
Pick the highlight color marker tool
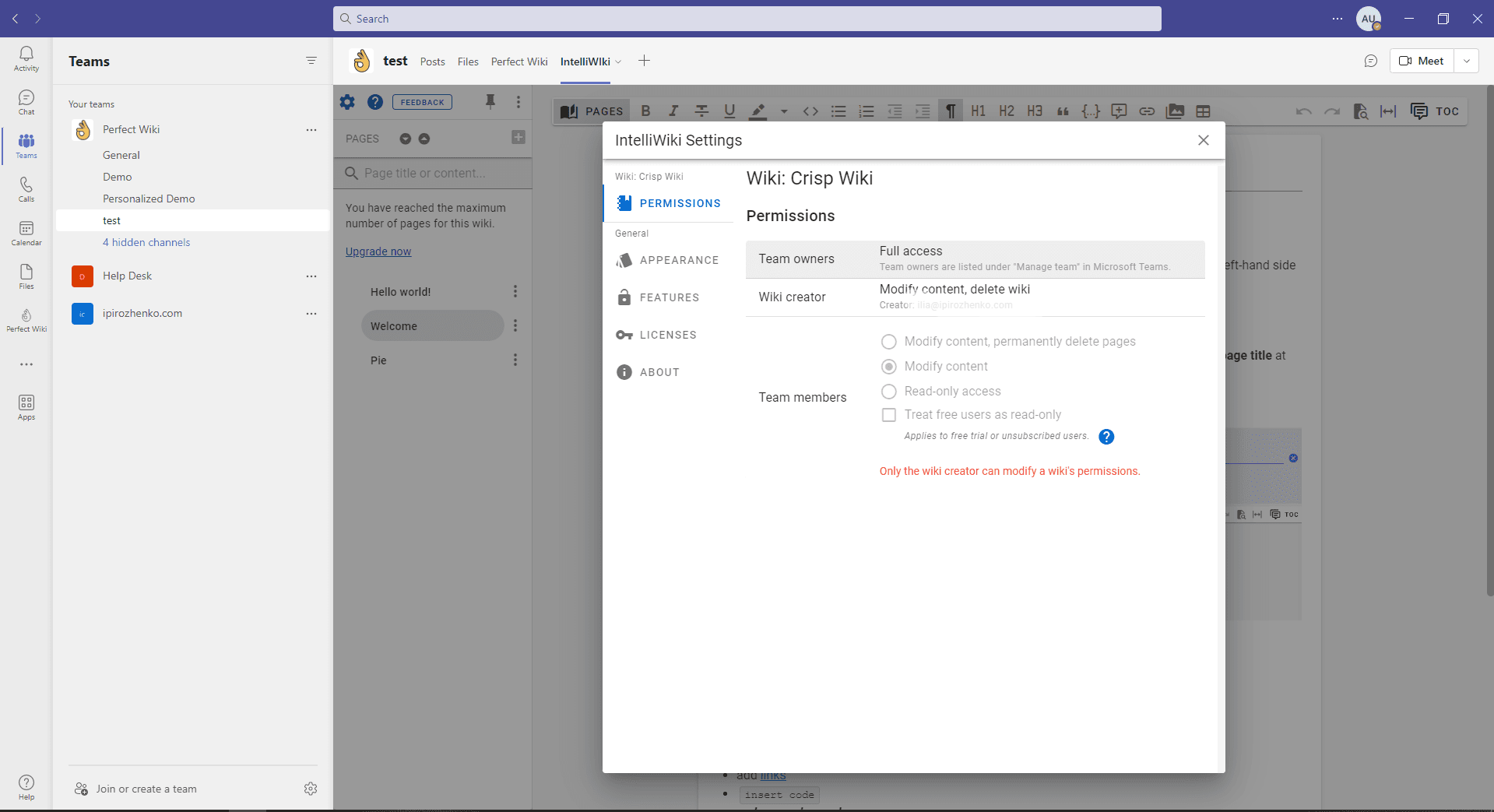pyautogui.click(x=758, y=111)
